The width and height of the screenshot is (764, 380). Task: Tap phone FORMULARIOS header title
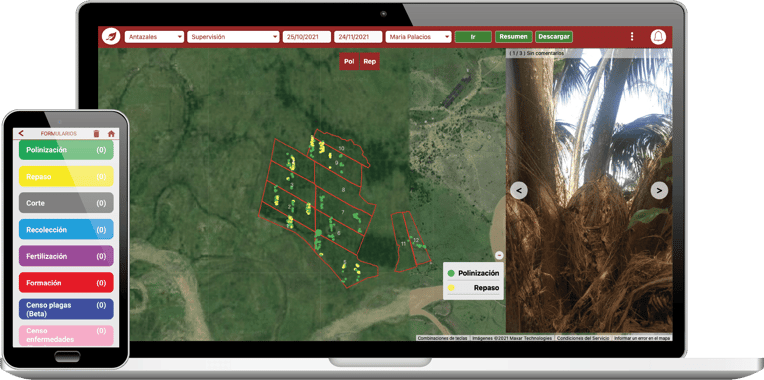58,133
